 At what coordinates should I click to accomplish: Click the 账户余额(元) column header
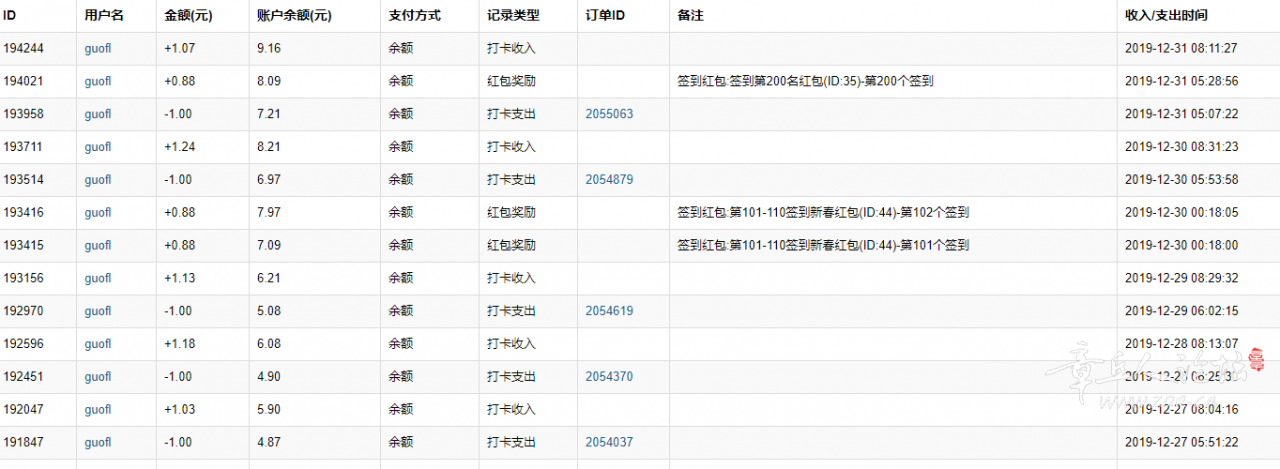[x=294, y=16]
